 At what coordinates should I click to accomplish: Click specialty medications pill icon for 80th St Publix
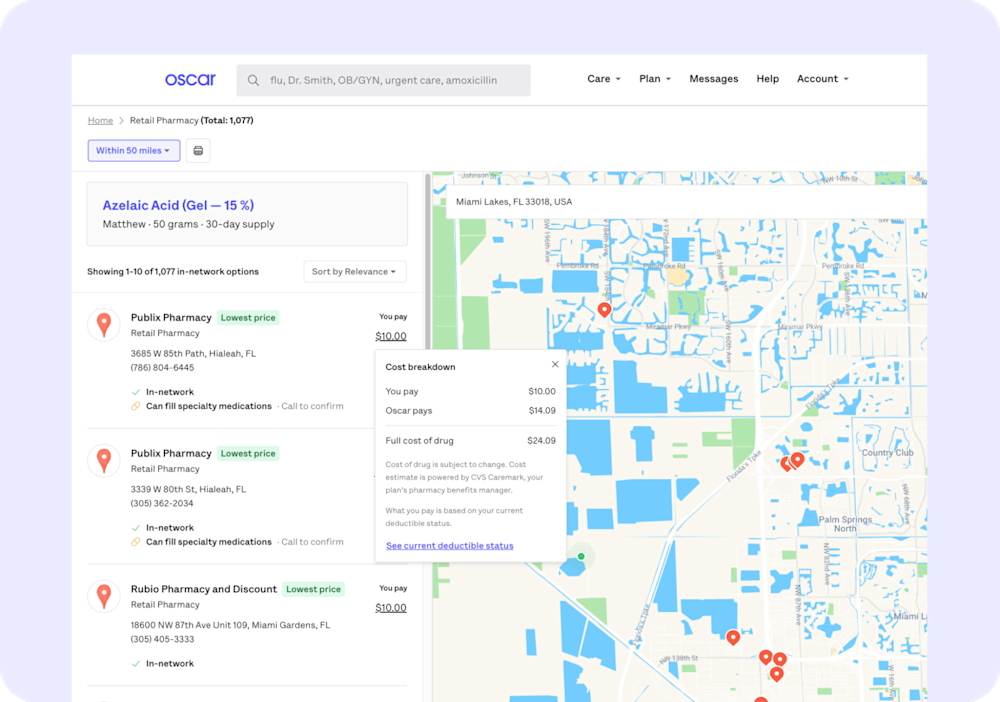click(136, 542)
